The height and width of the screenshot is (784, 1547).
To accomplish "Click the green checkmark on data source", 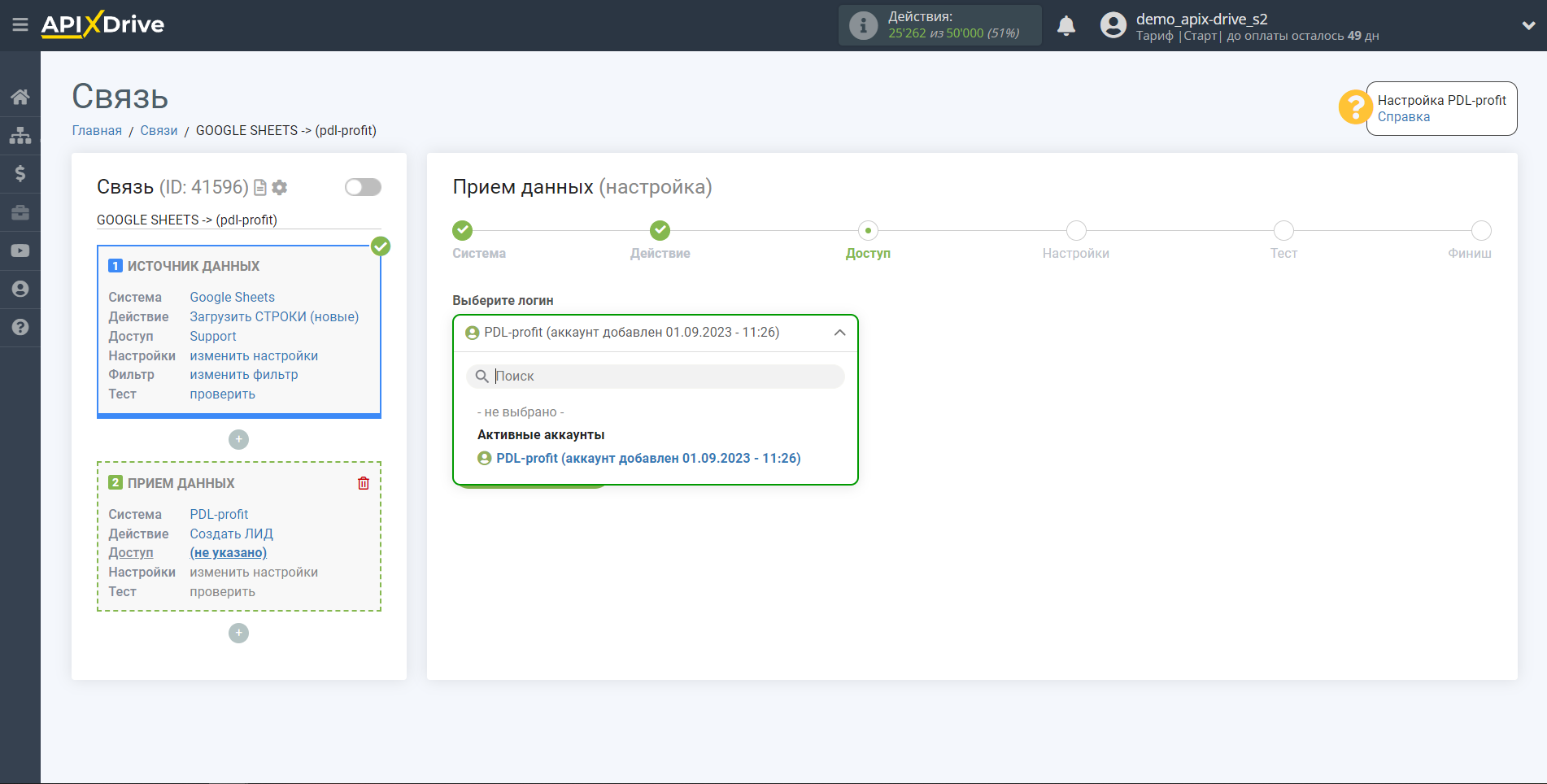I will (x=381, y=246).
